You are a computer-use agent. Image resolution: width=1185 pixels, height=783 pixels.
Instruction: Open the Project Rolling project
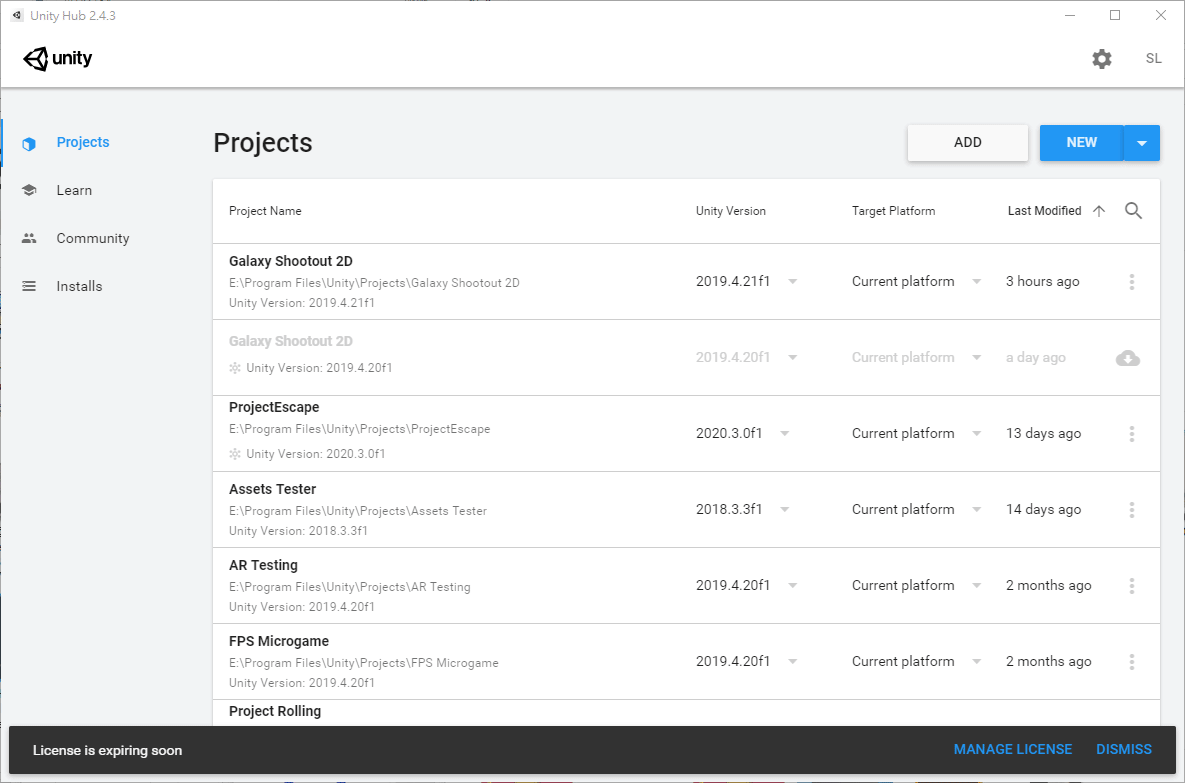[x=275, y=711]
